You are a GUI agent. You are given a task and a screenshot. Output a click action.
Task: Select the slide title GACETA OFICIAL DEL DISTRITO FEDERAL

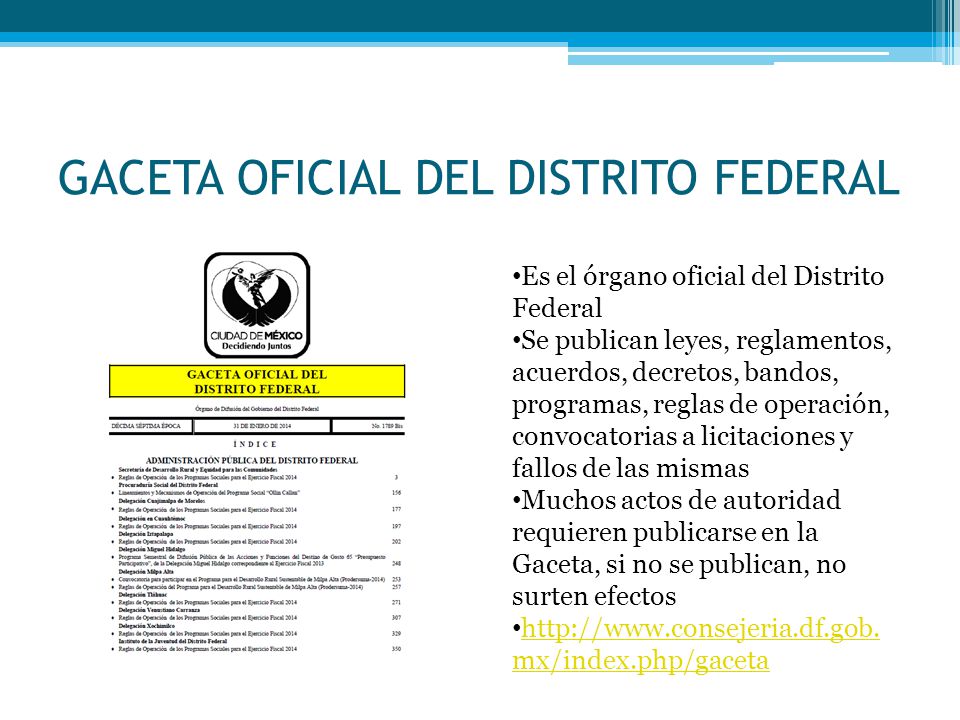coord(479,178)
